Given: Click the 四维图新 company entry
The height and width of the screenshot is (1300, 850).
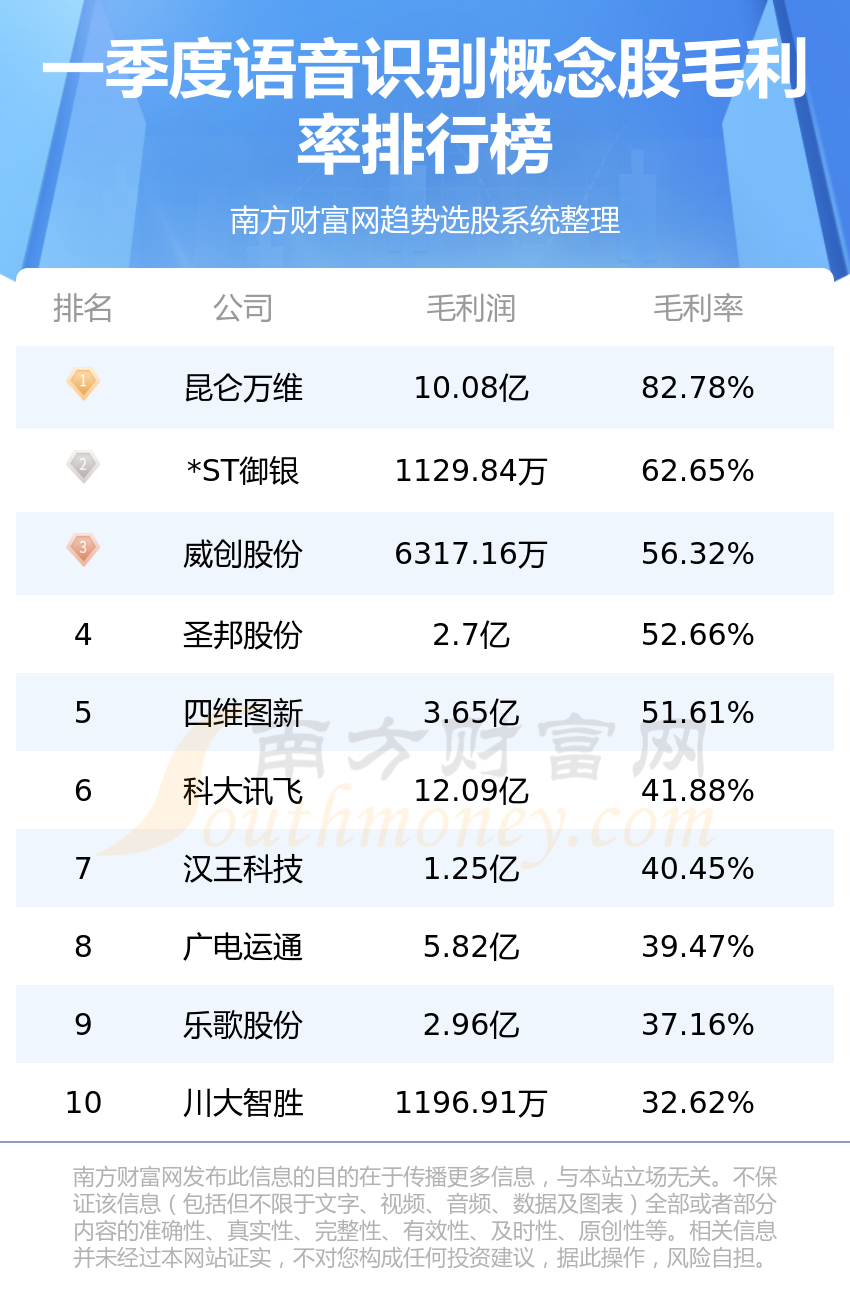Looking at the screenshot, I should click(x=243, y=713).
